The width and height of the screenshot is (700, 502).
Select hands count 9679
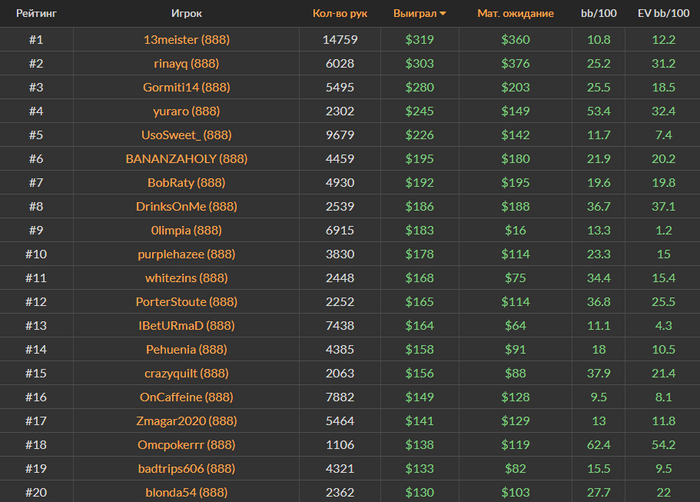click(x=340, y=135)
